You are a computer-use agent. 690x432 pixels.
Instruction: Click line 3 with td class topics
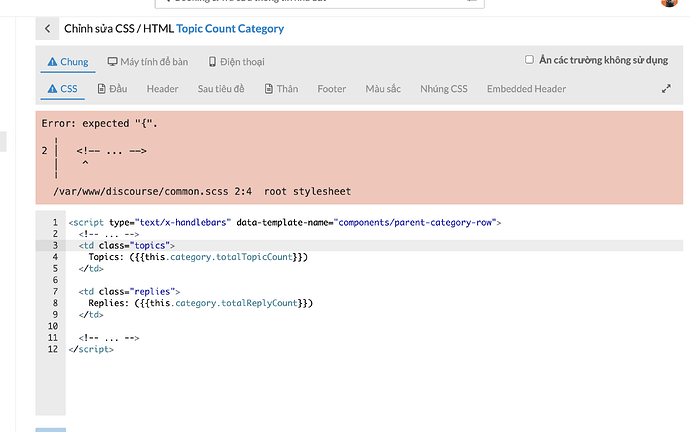pyautogui.click(x=127, y=245)
